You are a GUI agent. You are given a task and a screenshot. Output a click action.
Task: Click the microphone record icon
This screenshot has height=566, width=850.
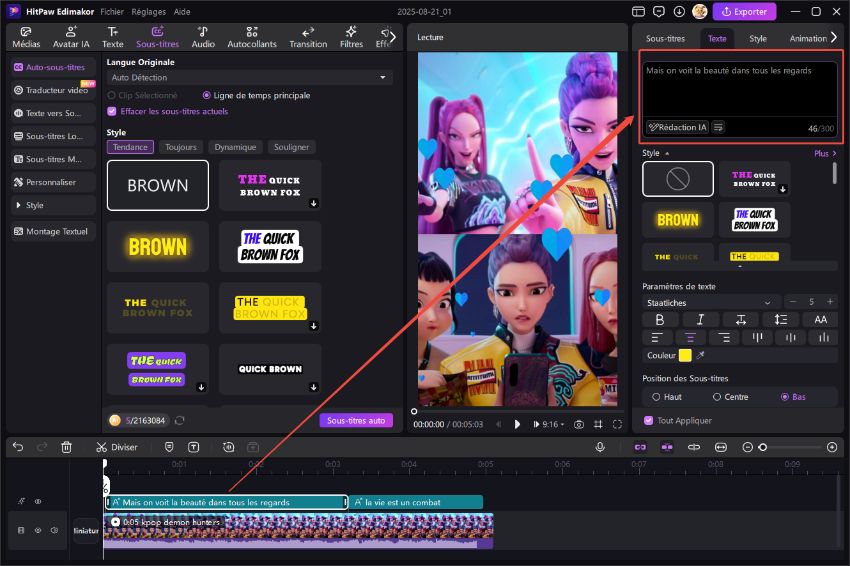coord(600,447)
